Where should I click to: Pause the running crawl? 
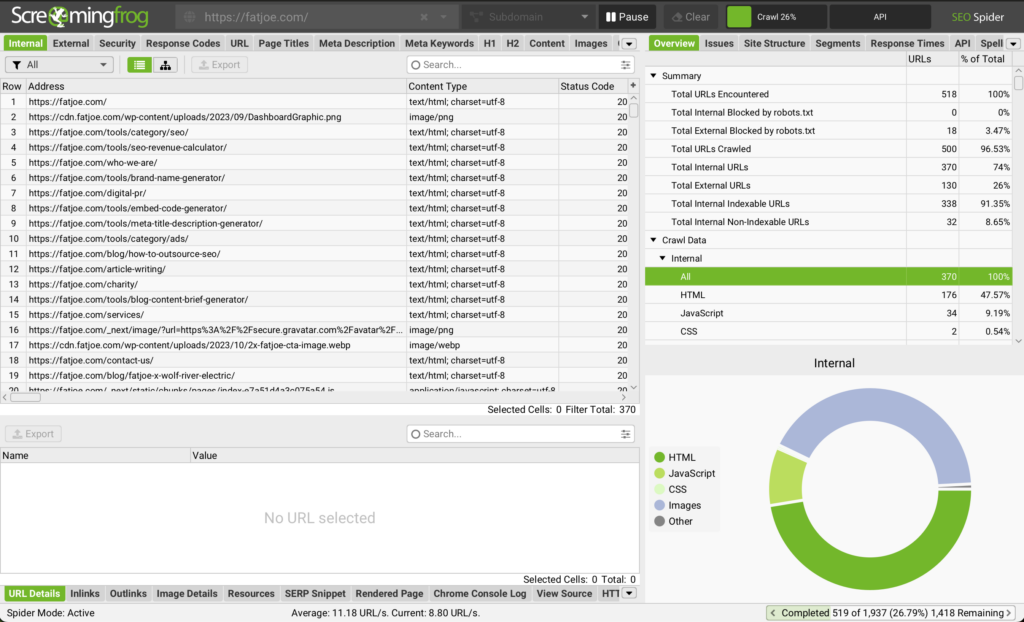click(x=627, y=17)
